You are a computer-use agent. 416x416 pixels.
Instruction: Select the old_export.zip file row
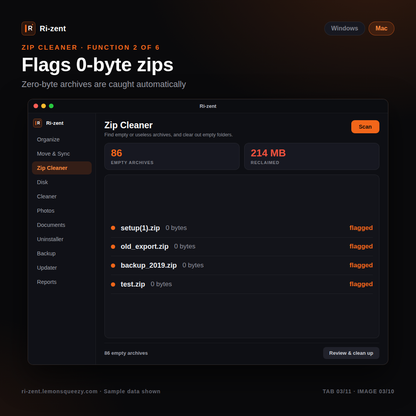pyautogui.click(x=242, y=247)
